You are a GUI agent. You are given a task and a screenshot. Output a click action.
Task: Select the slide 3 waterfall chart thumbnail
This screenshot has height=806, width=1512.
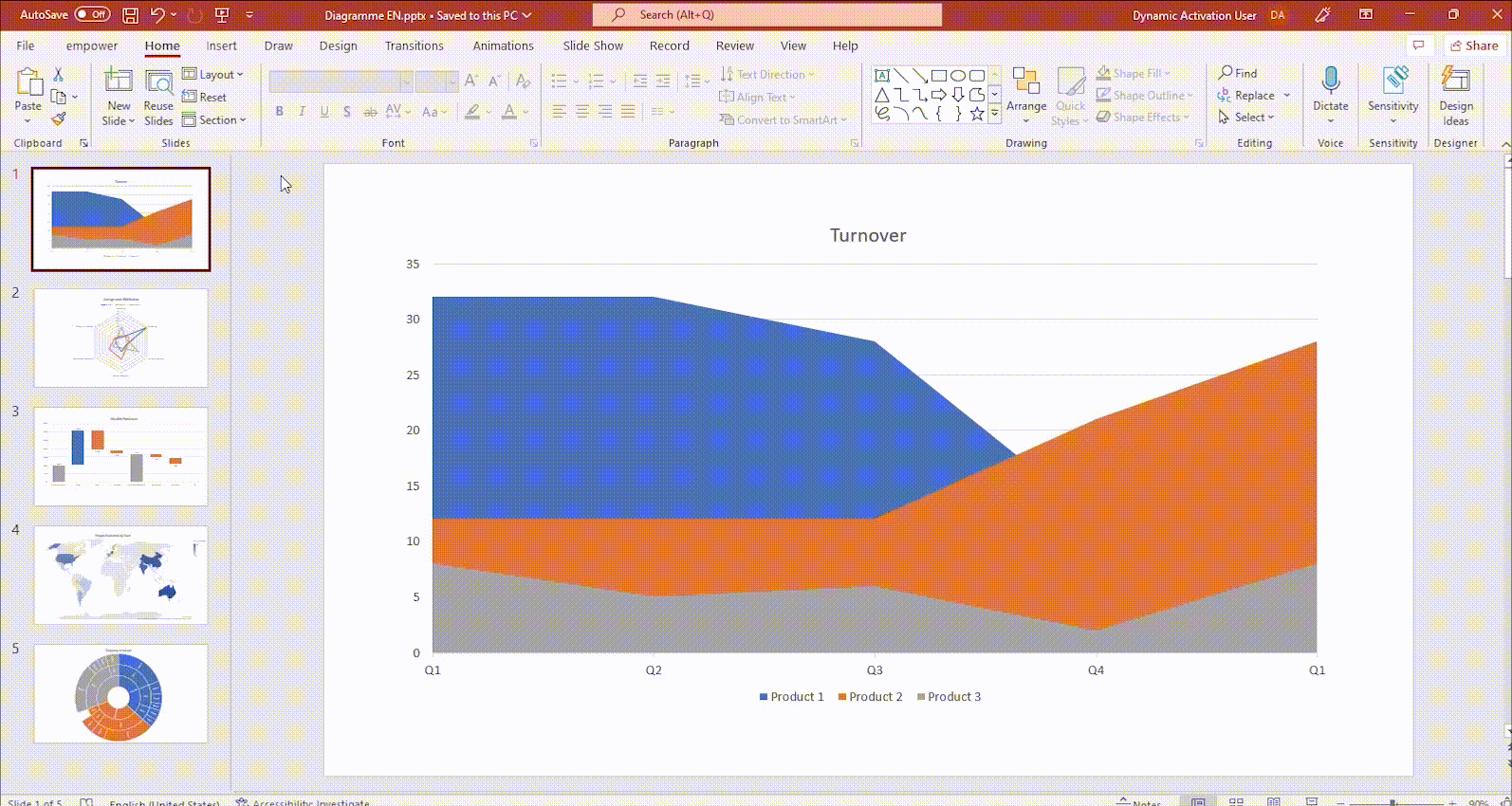coord(120,456)
